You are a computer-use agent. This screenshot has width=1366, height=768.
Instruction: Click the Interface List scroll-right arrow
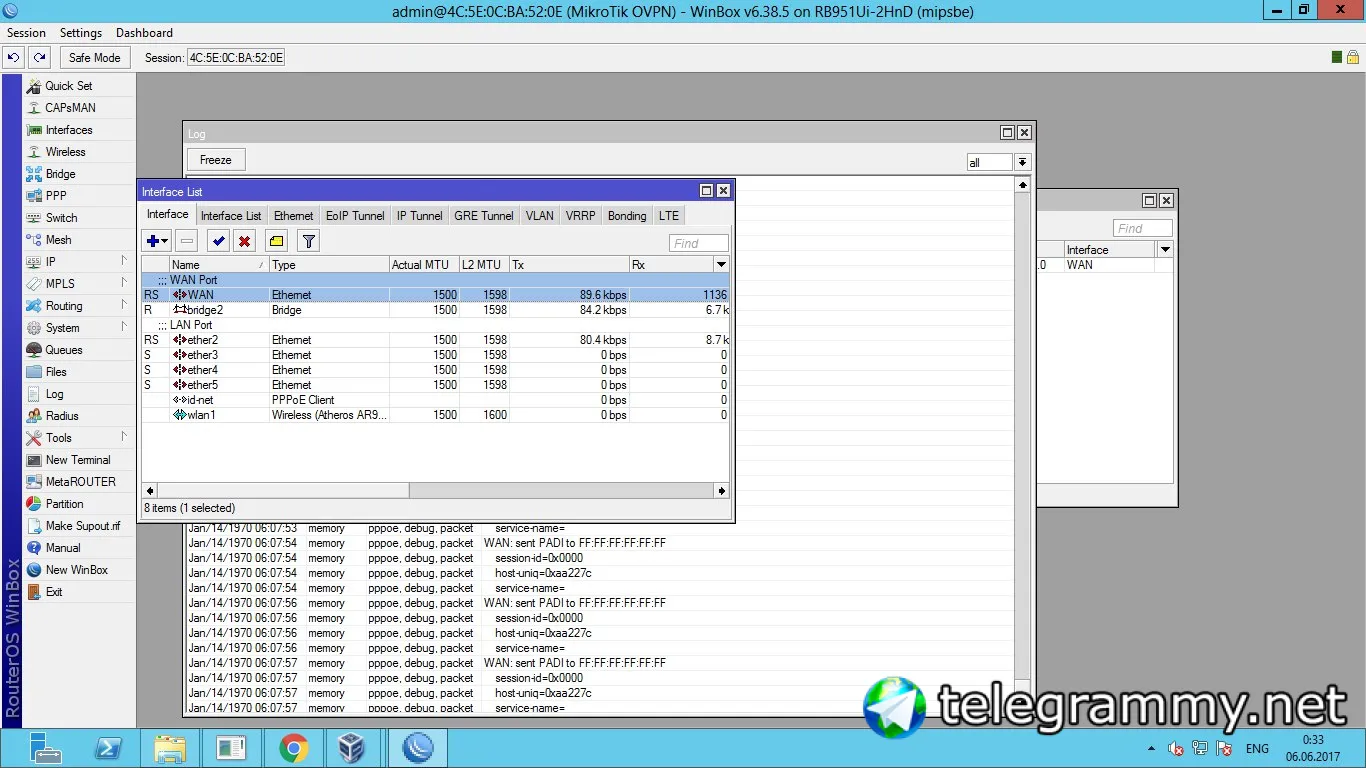click(x=722, y=491)
